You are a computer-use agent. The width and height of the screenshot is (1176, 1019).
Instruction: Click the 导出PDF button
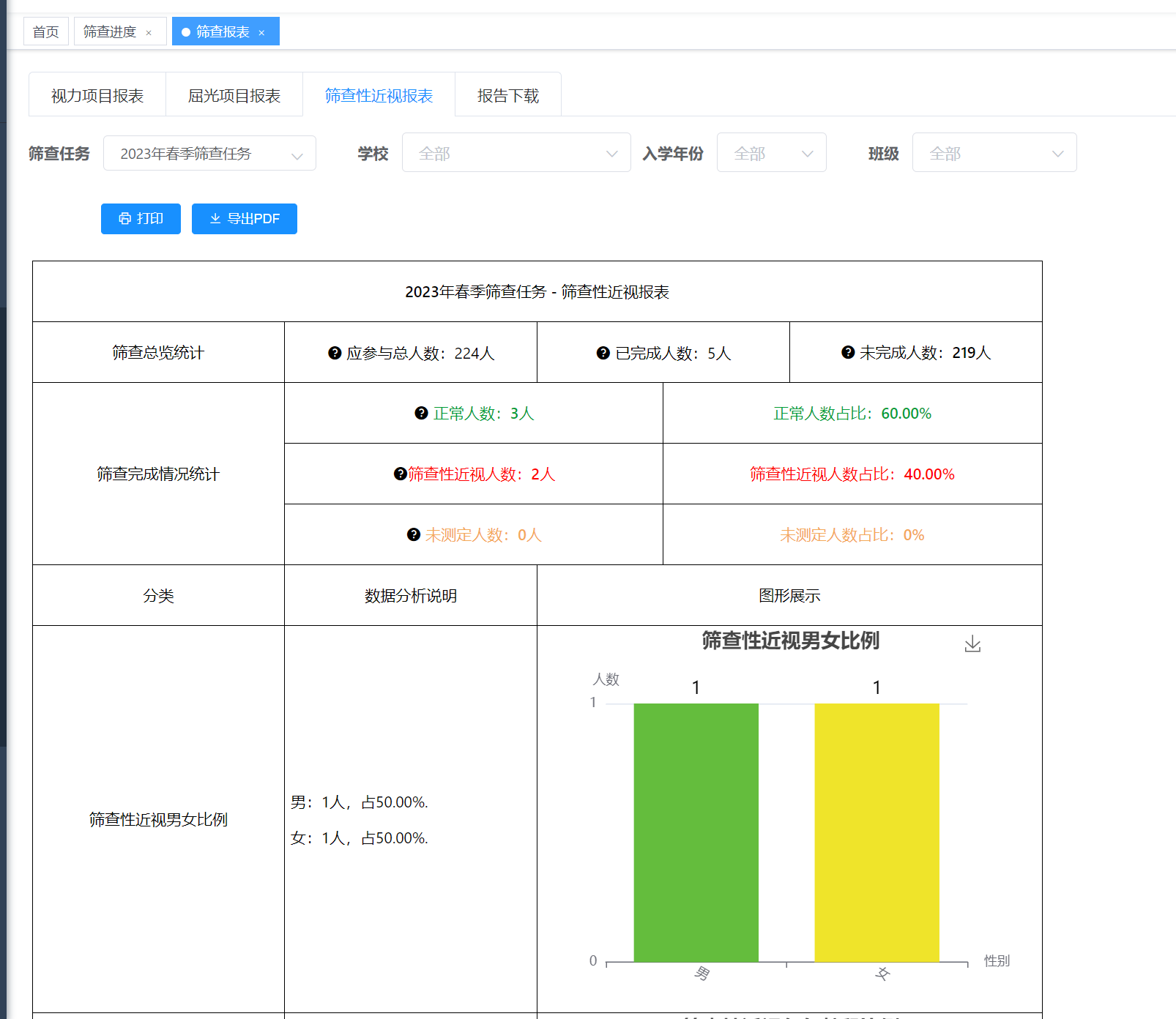pos(245,219)
